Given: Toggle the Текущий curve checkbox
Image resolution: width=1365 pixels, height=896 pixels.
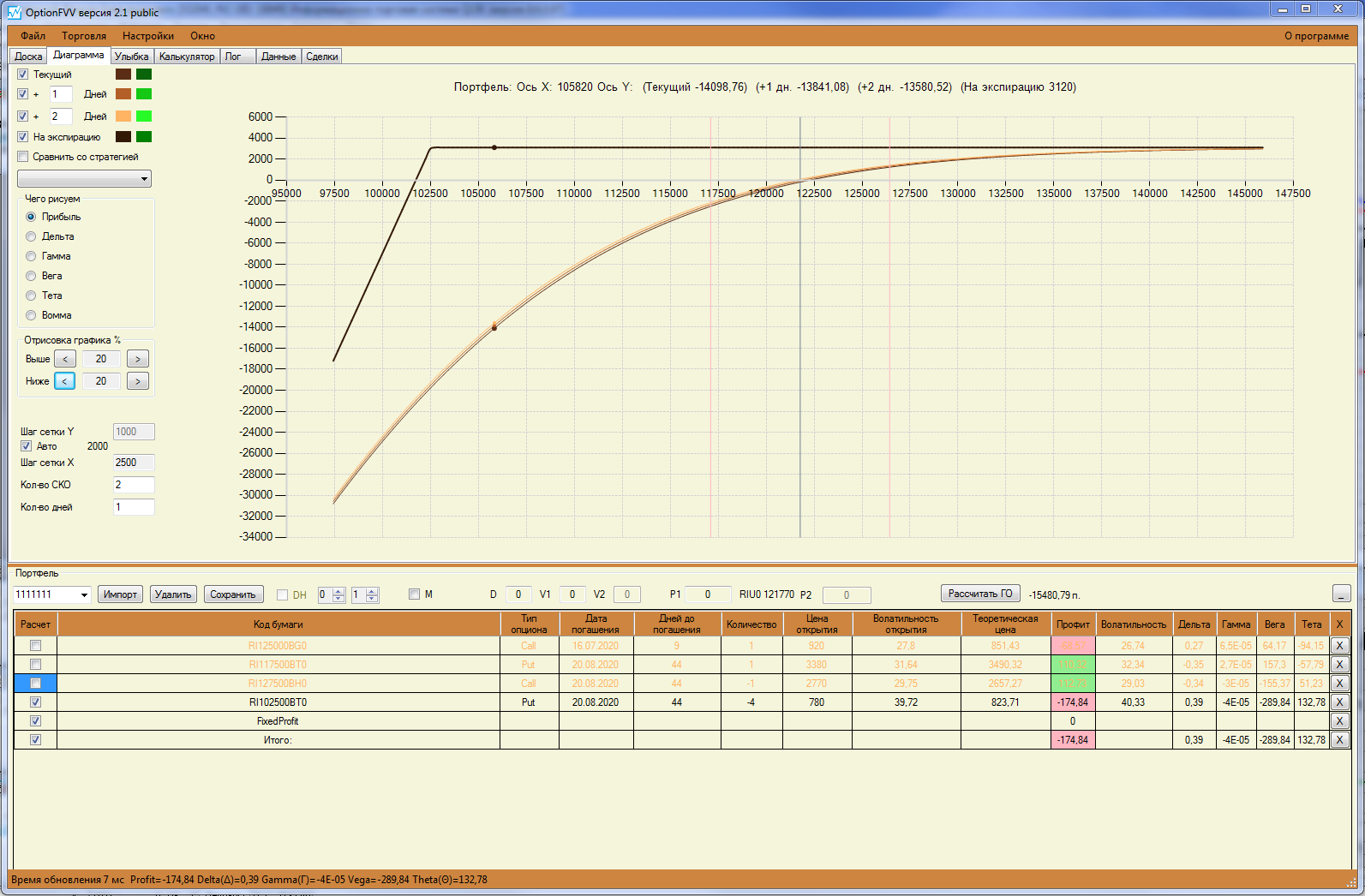Looking at the screenshot, I should pyautogui.click(x=23, y=75).
